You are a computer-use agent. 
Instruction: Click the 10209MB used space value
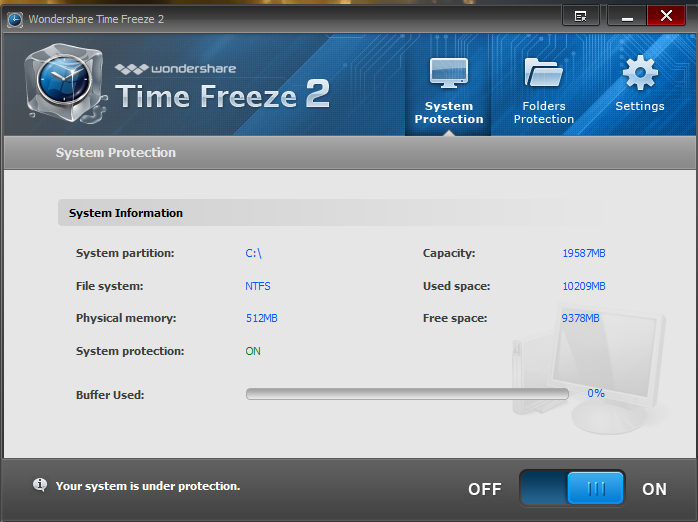[584, 286]
